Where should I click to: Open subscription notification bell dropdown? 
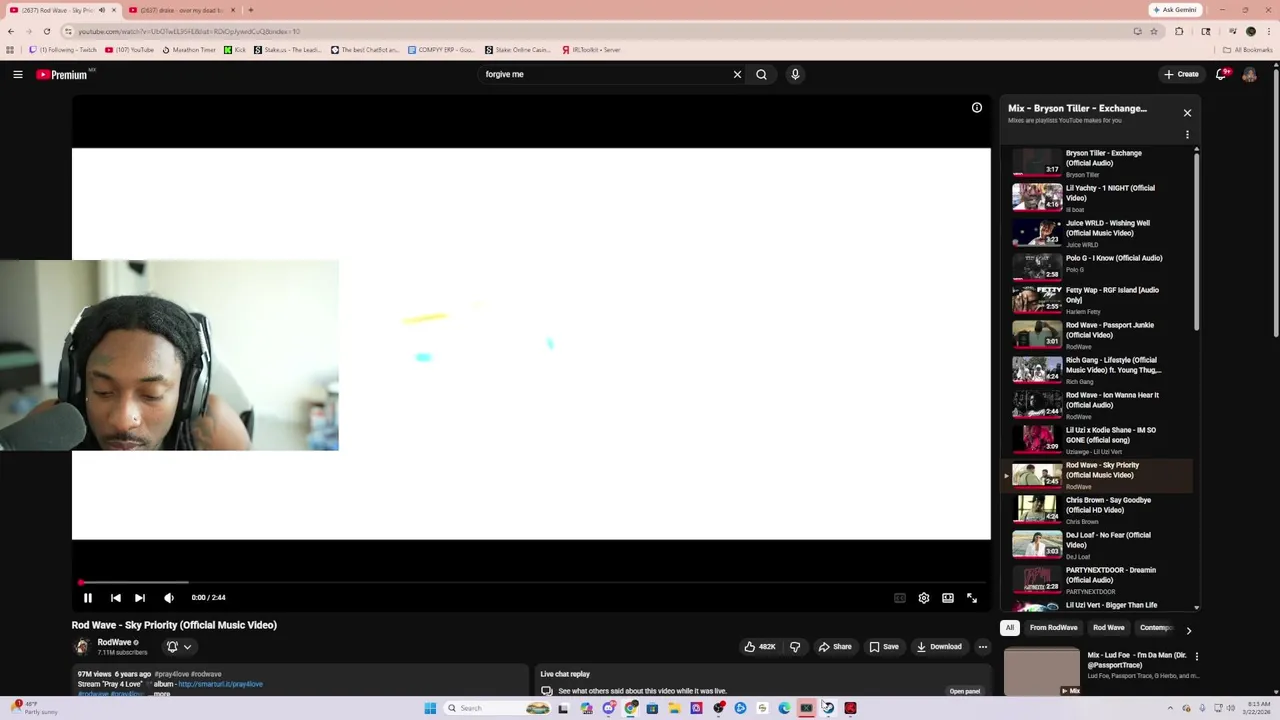[179, 647]
